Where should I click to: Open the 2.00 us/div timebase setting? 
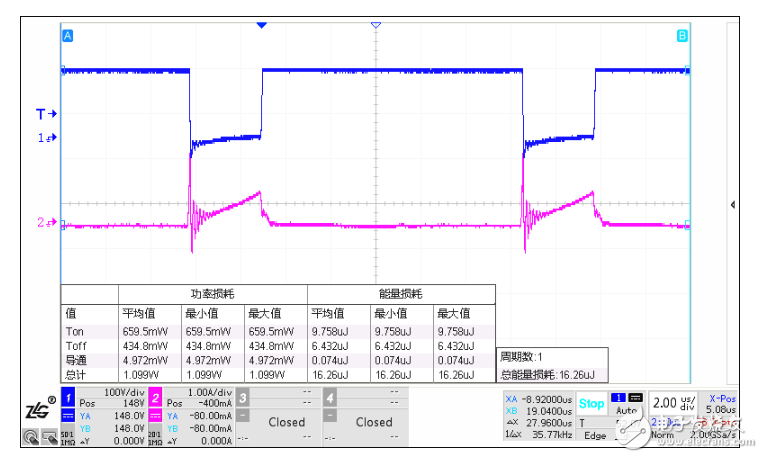[673, 403]
